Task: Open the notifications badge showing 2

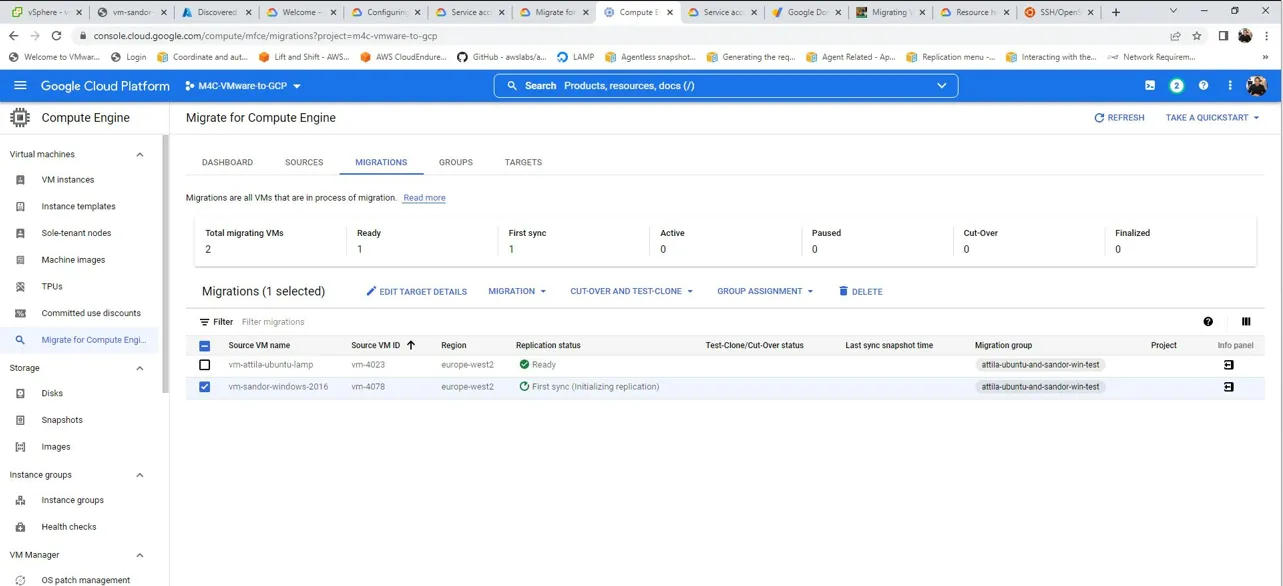Action: click(x=1177, y=86)
